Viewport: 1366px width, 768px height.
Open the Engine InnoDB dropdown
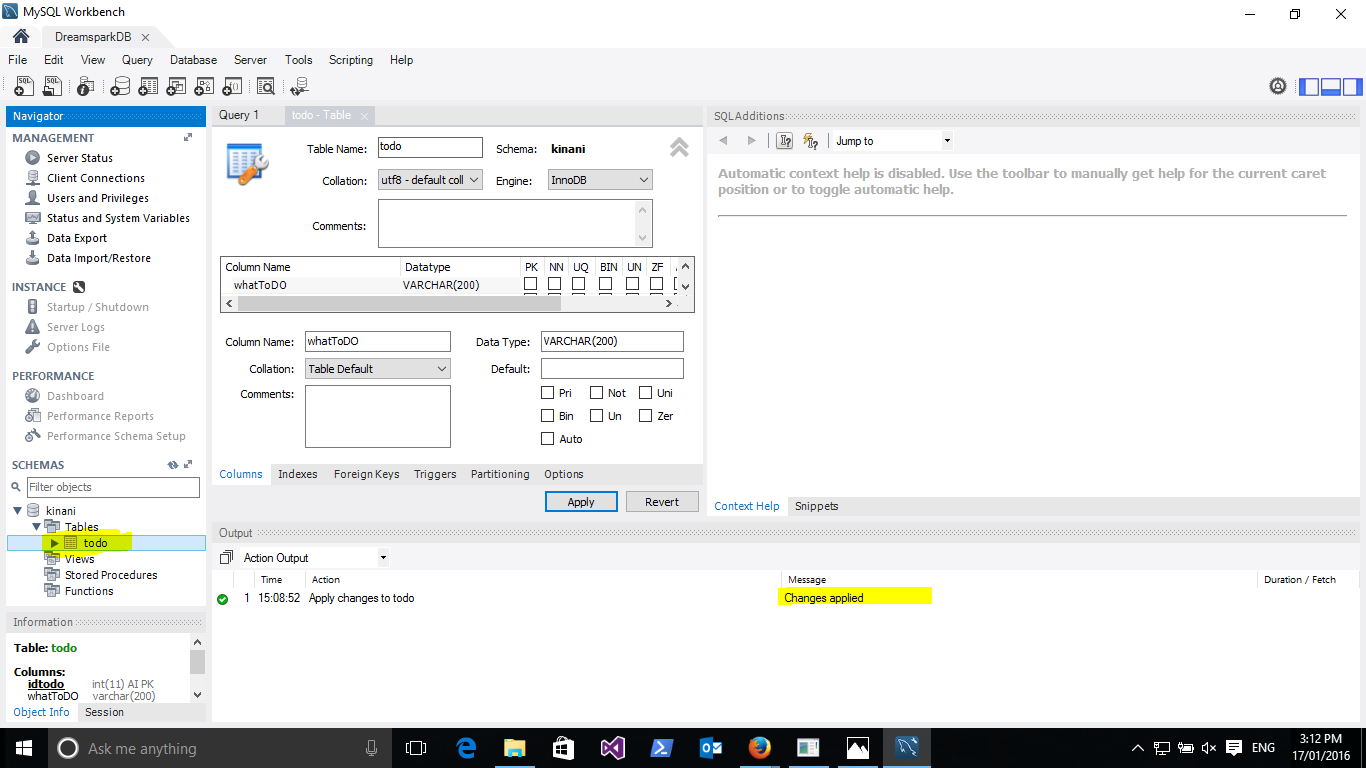coord(600,180)
